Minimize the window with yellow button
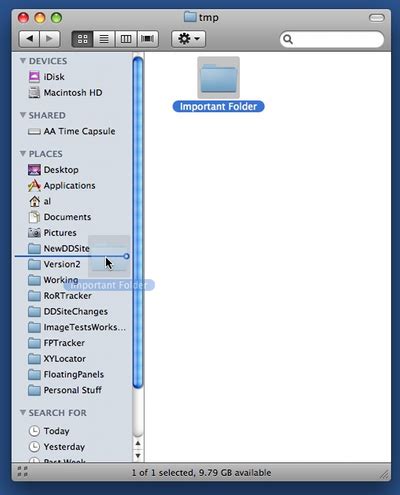400x495 pixels. coord(40,18)
